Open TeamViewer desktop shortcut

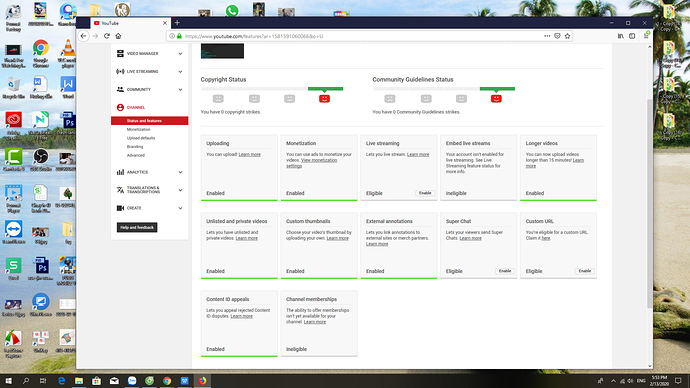click(x=13, y=232)
